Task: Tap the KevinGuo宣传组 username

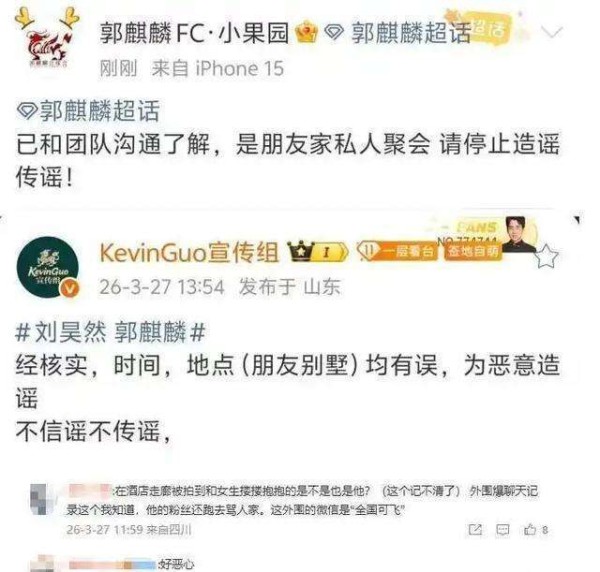Action: (189, 253)
